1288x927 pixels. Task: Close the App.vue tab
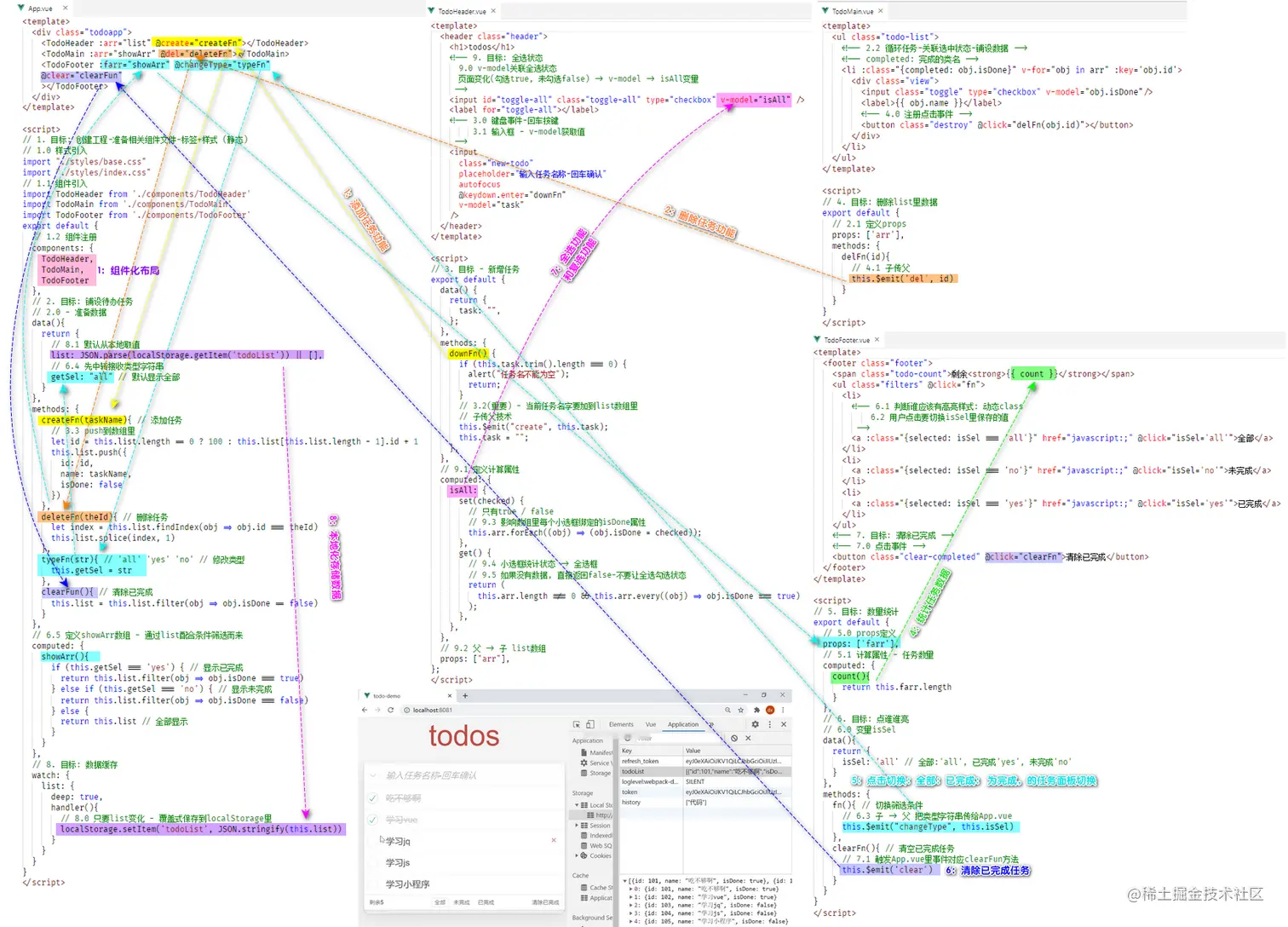pyautogui.click(x=65, y=9)
